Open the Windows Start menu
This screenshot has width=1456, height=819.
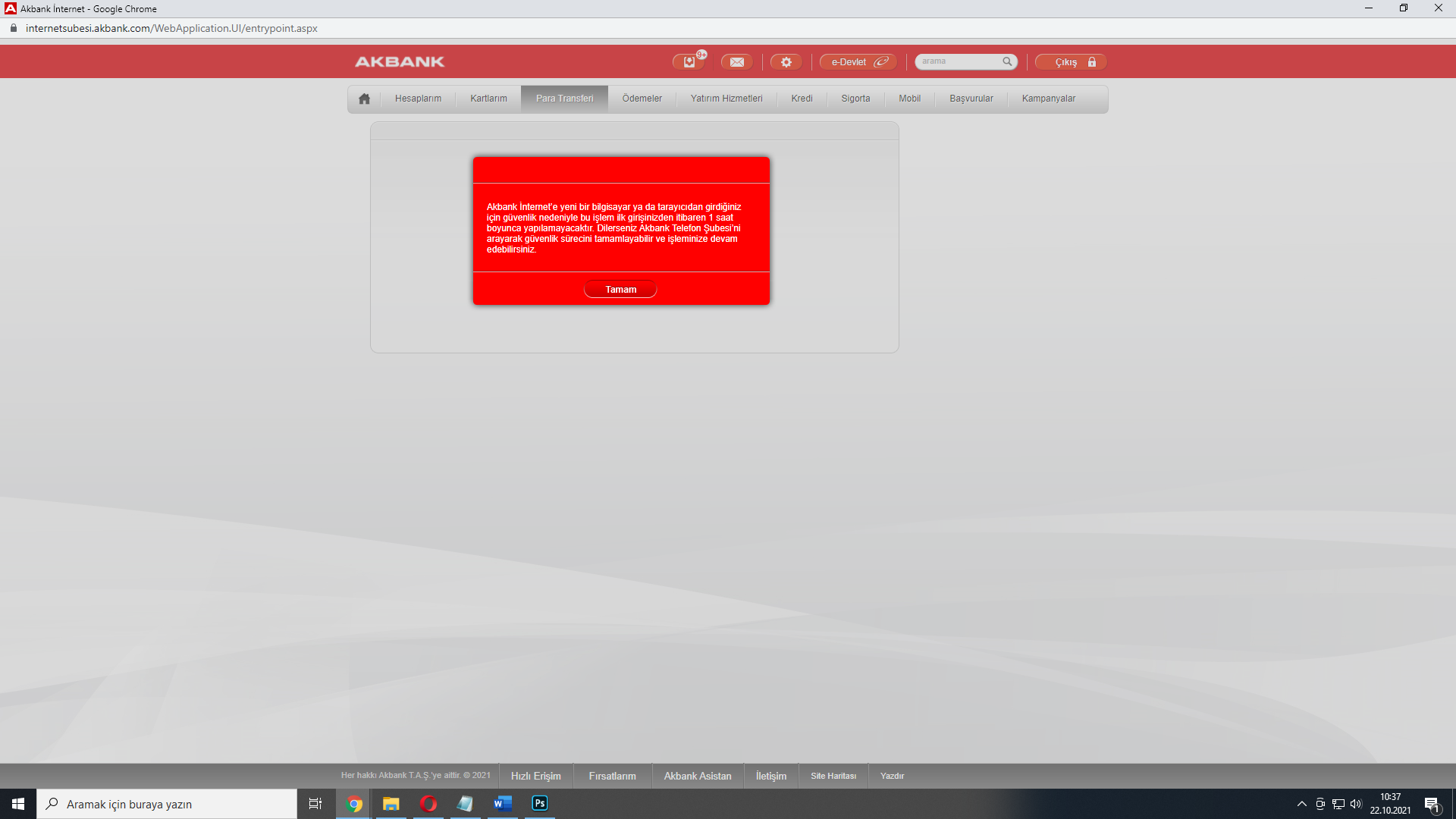pos(18,804)
